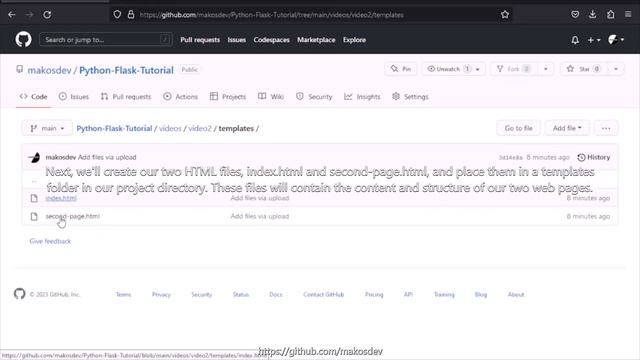This screenshot has height=360, width=640.
Task: Open the repository Security tab
Action: tap(314, 97)
